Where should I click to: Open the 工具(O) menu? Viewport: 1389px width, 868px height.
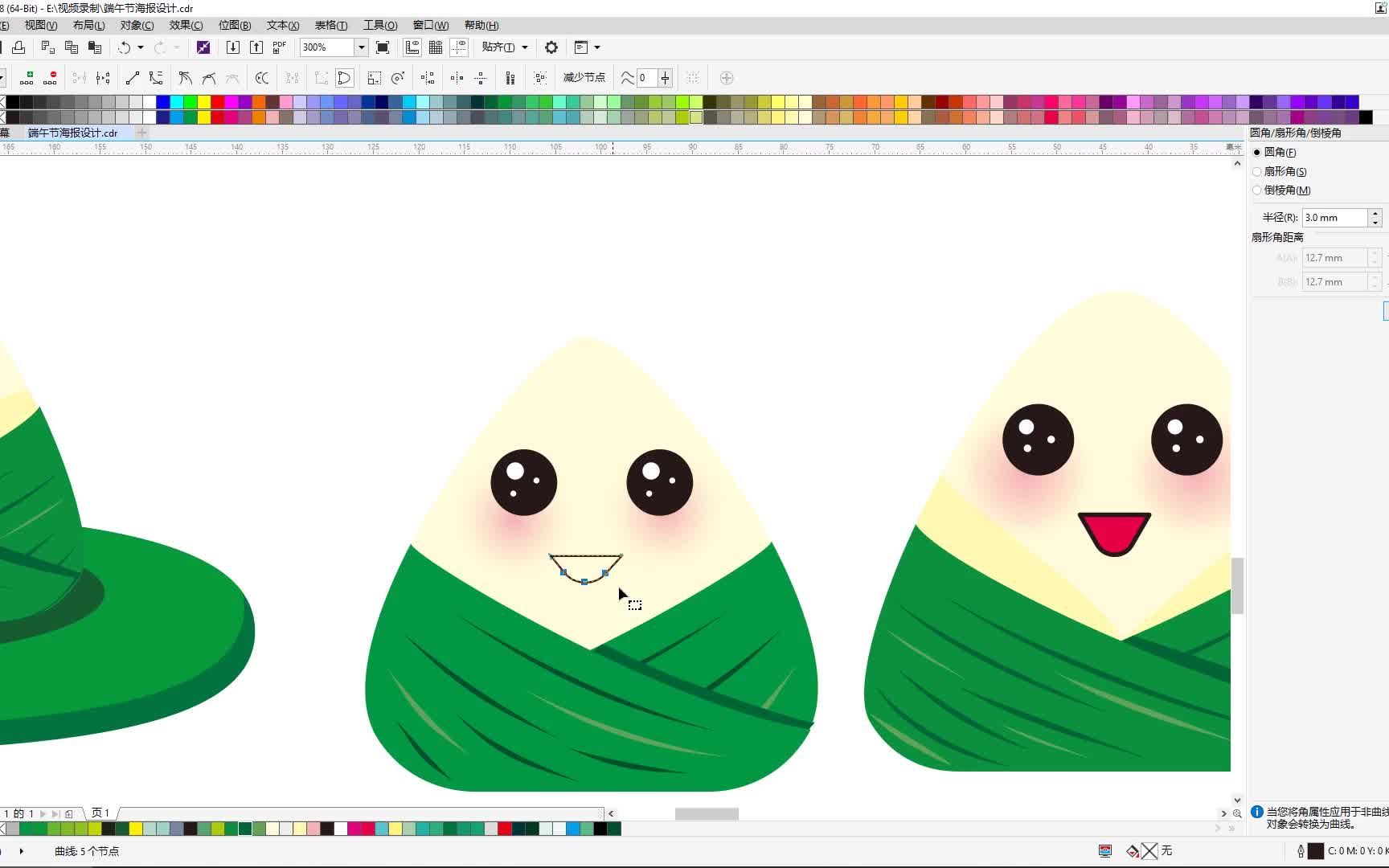[380, 26]
